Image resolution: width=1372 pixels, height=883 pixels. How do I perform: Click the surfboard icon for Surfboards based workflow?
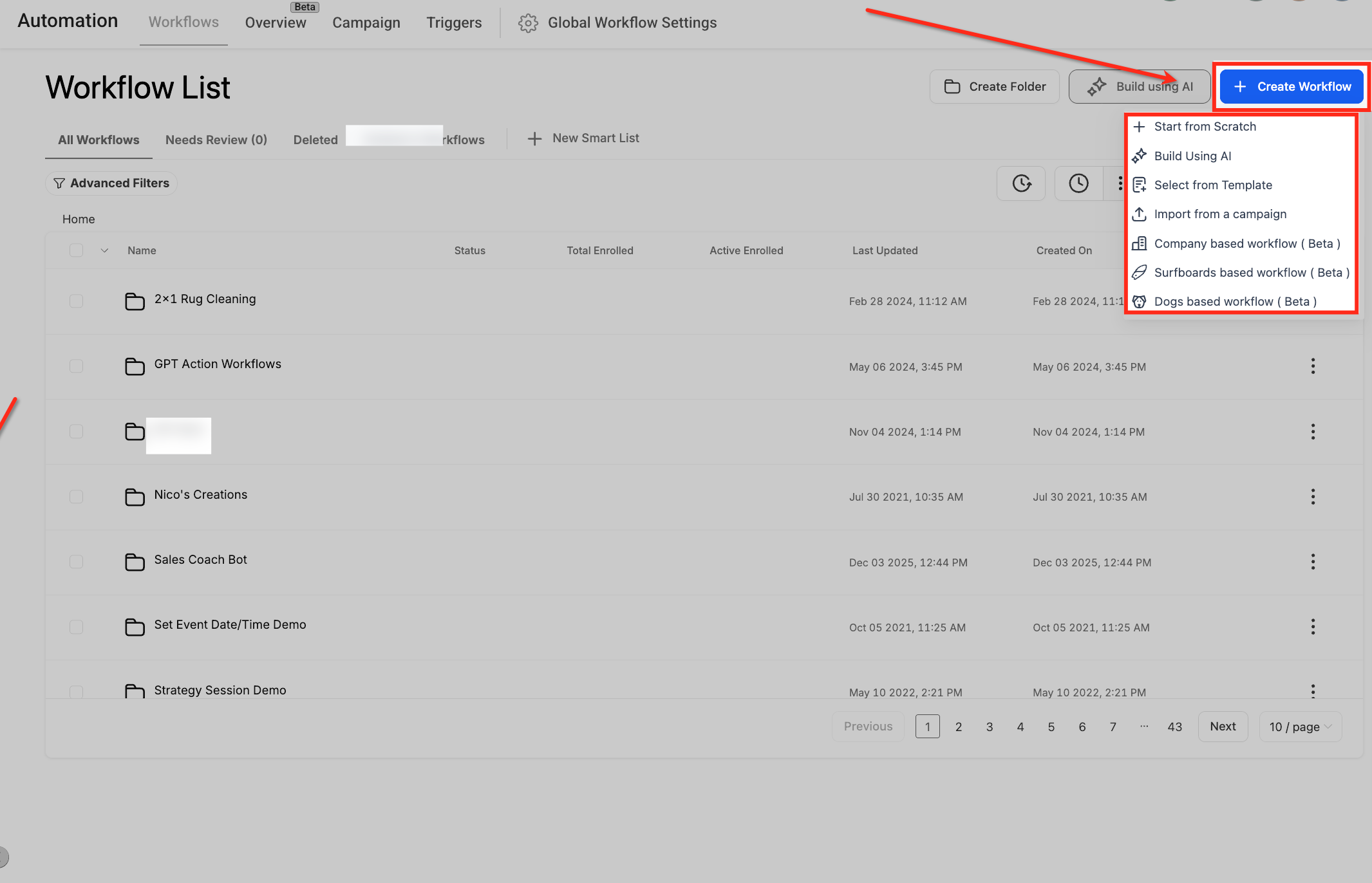pos(1139,272)
